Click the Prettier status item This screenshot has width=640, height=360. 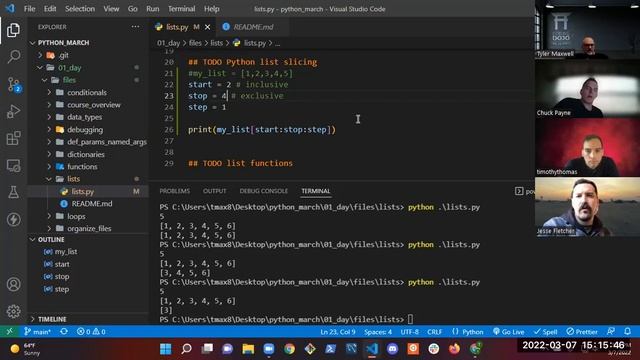click(582, 331)
